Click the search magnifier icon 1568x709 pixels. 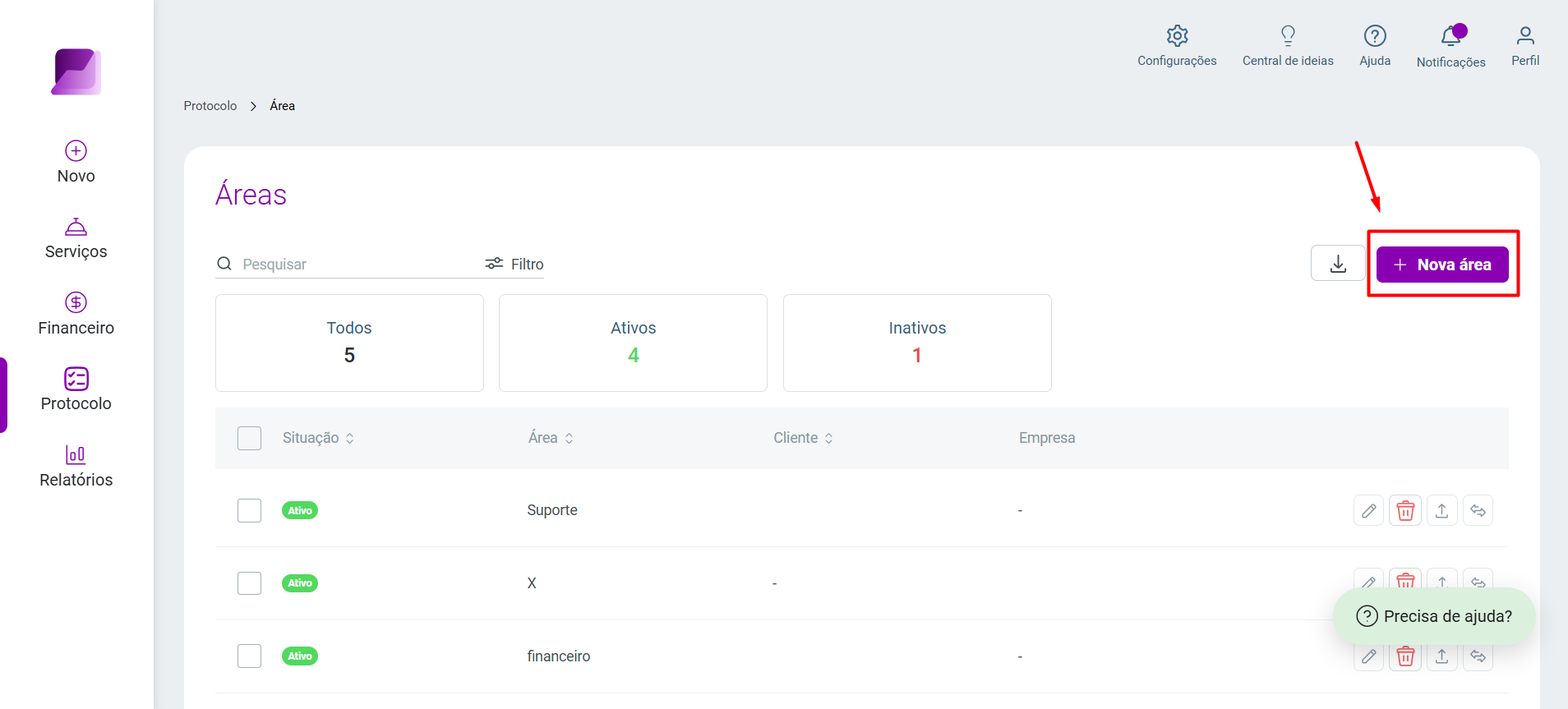tap(224, 264)
